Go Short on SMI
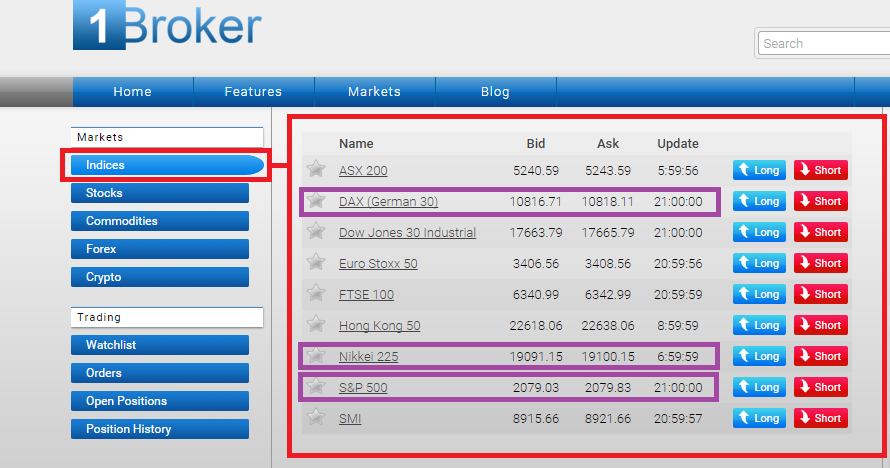The width and height of the screenshot is (890, 468). coord(821,418)
